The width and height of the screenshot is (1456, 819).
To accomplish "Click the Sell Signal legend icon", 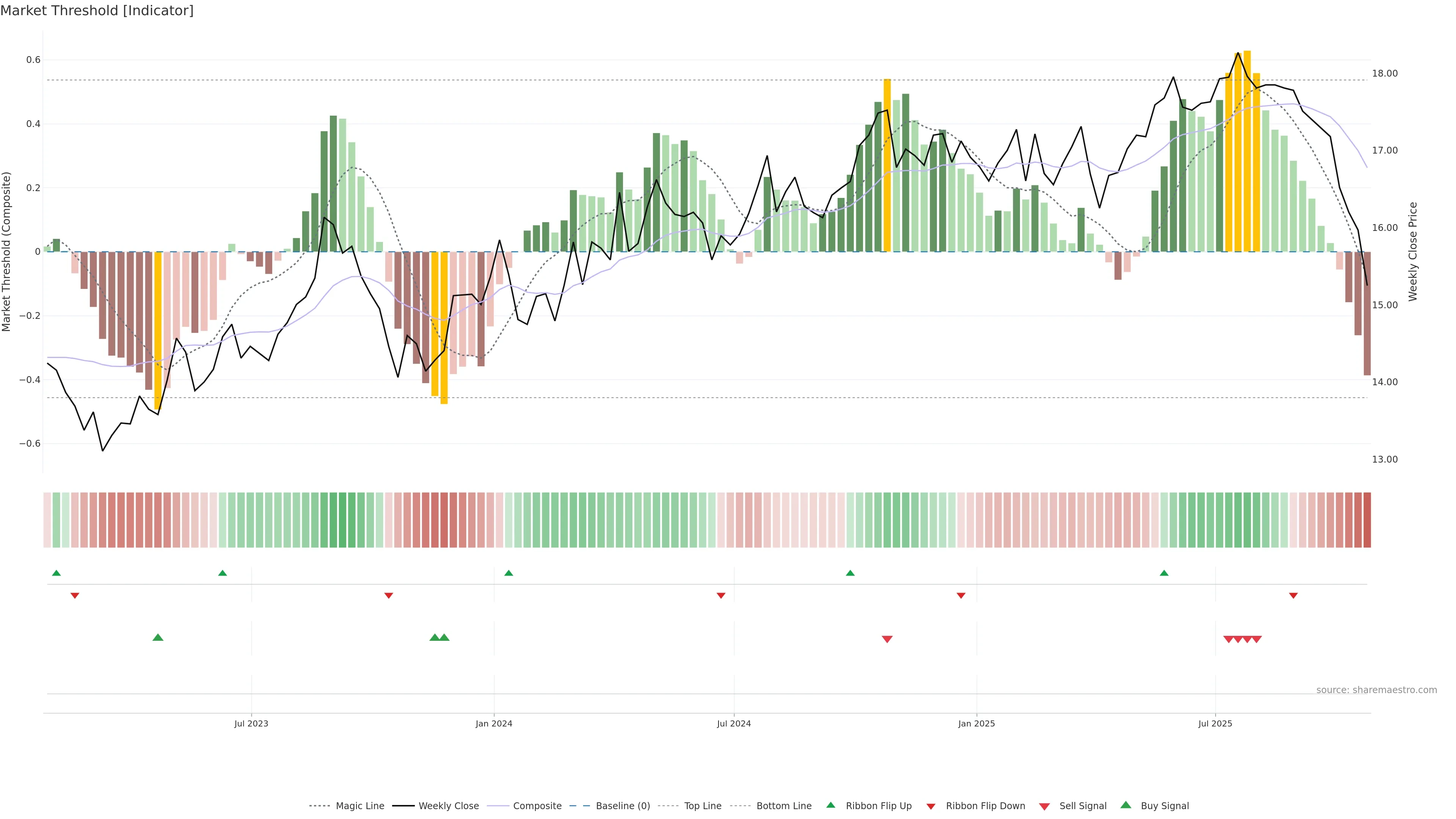I will [1044, 806].
